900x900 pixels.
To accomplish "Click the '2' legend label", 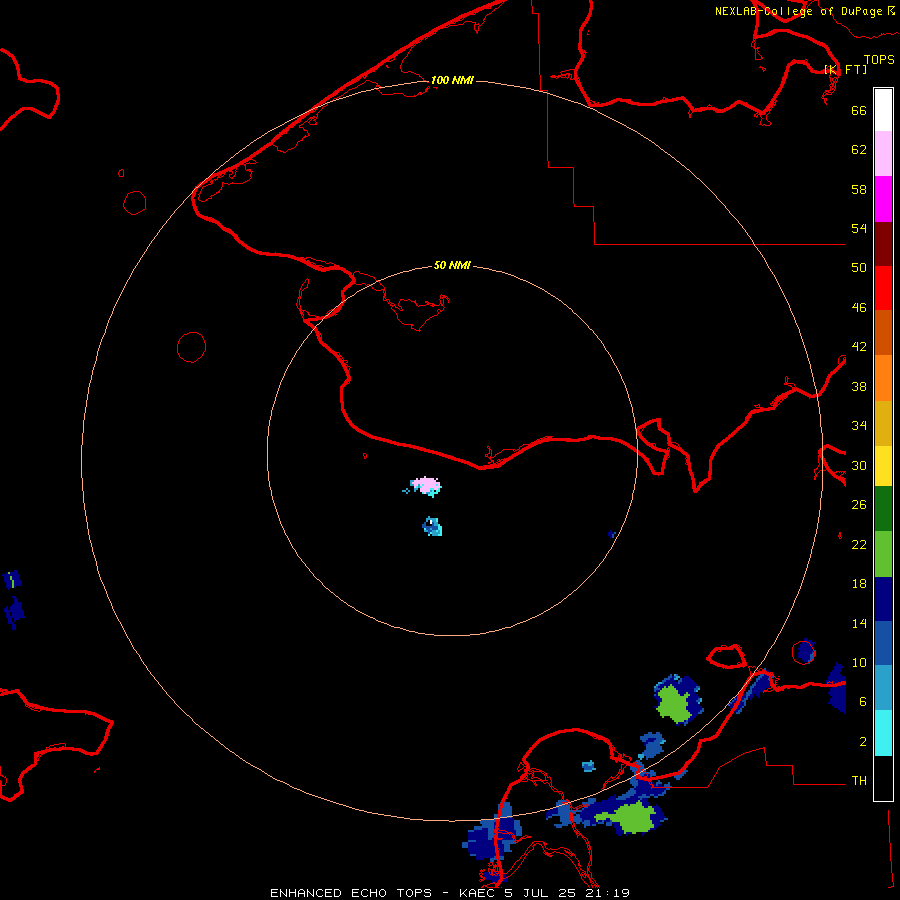I will pyautogui.click(x=863, y=742).
